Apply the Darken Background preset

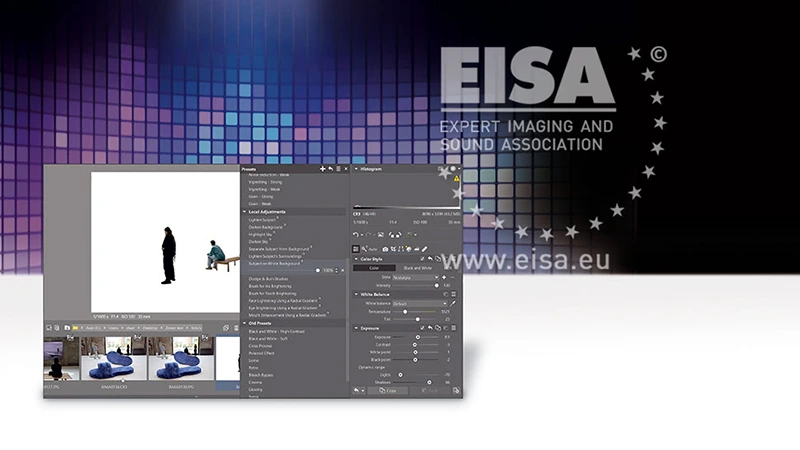265,227
